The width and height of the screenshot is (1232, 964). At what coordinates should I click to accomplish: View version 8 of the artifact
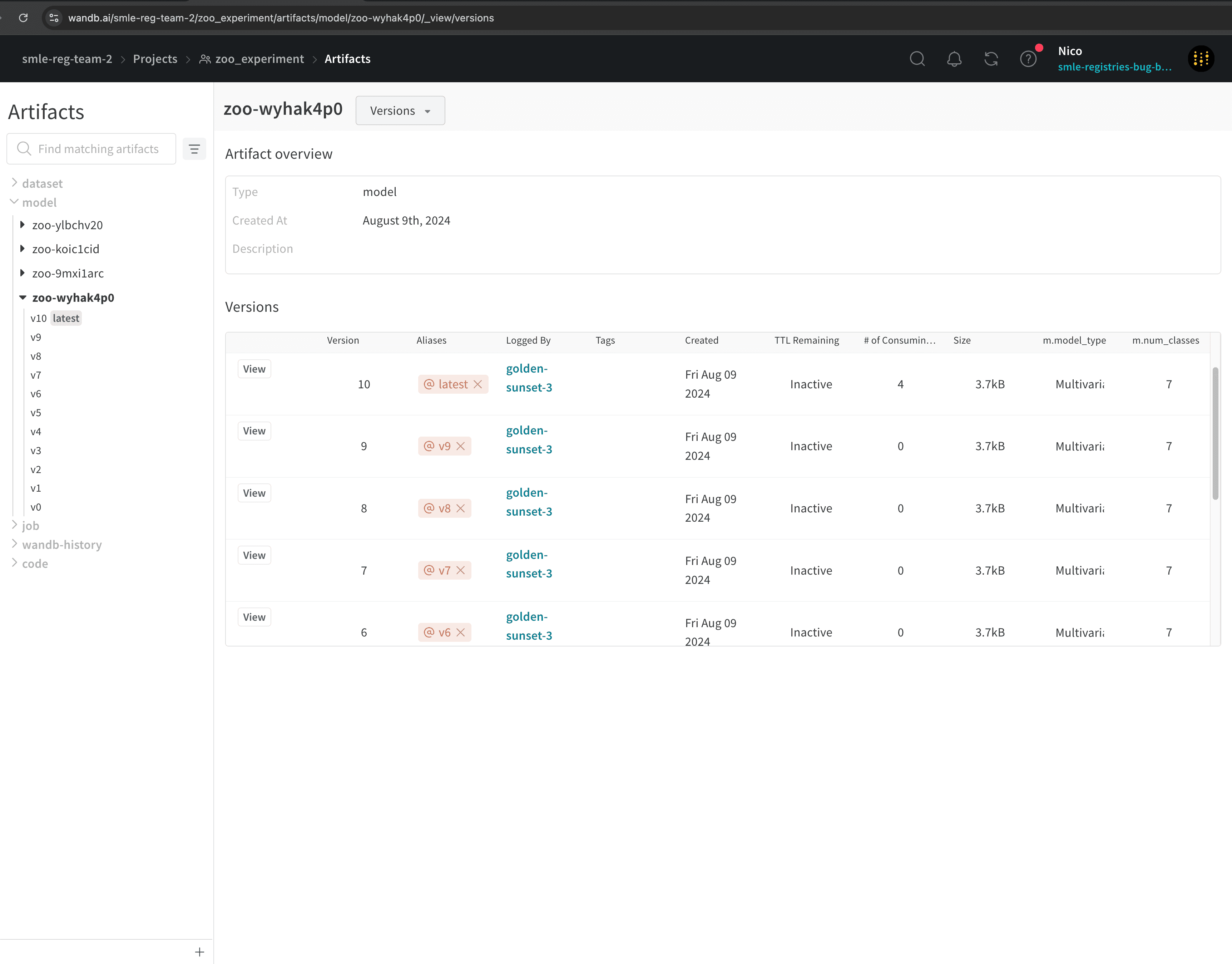click(x=254, y=493)
